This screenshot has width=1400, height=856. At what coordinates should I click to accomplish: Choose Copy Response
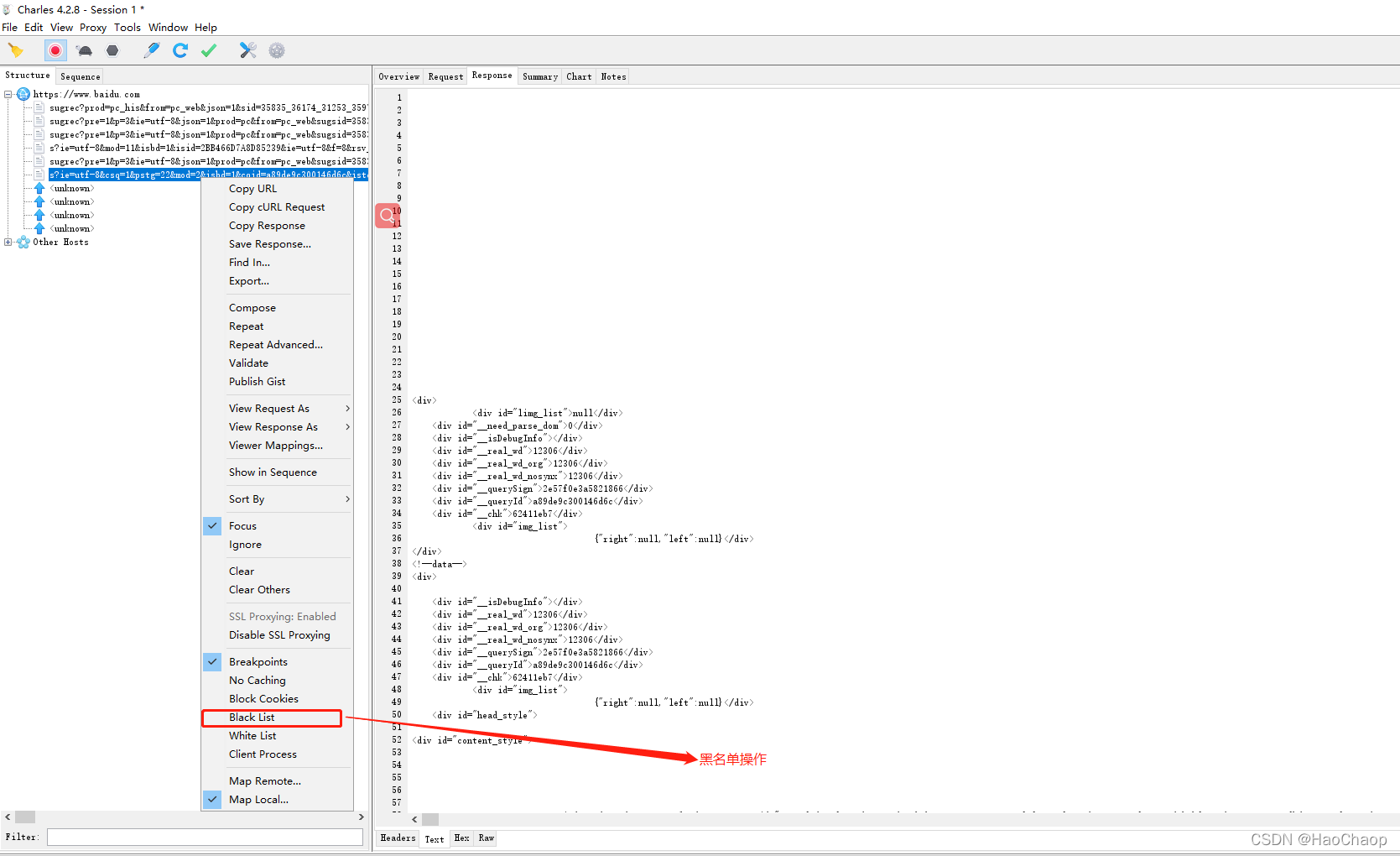(x=267, y=226)
